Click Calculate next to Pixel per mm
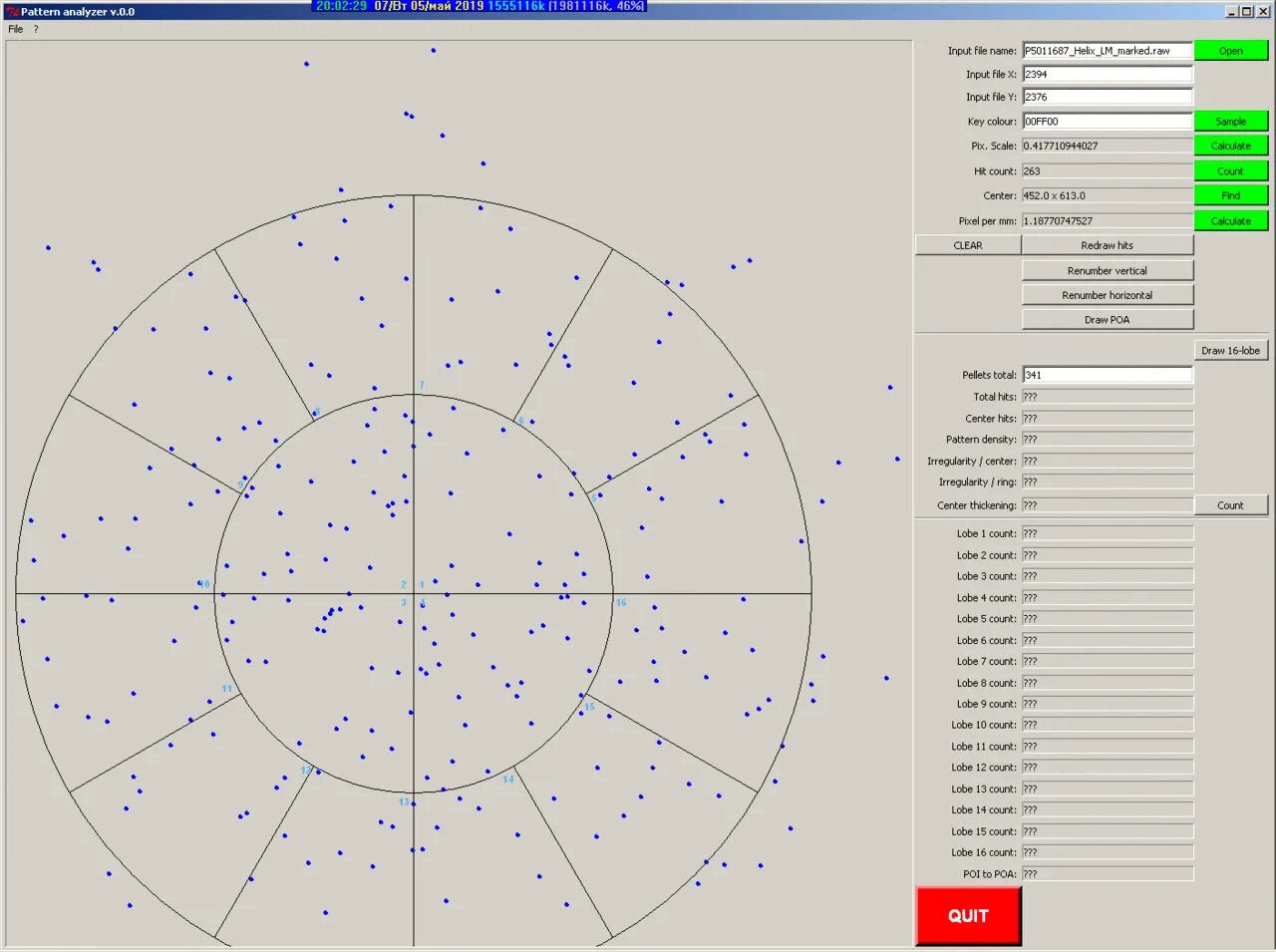The height and width of the screenshot is (952, 1276). [1231, 221]
